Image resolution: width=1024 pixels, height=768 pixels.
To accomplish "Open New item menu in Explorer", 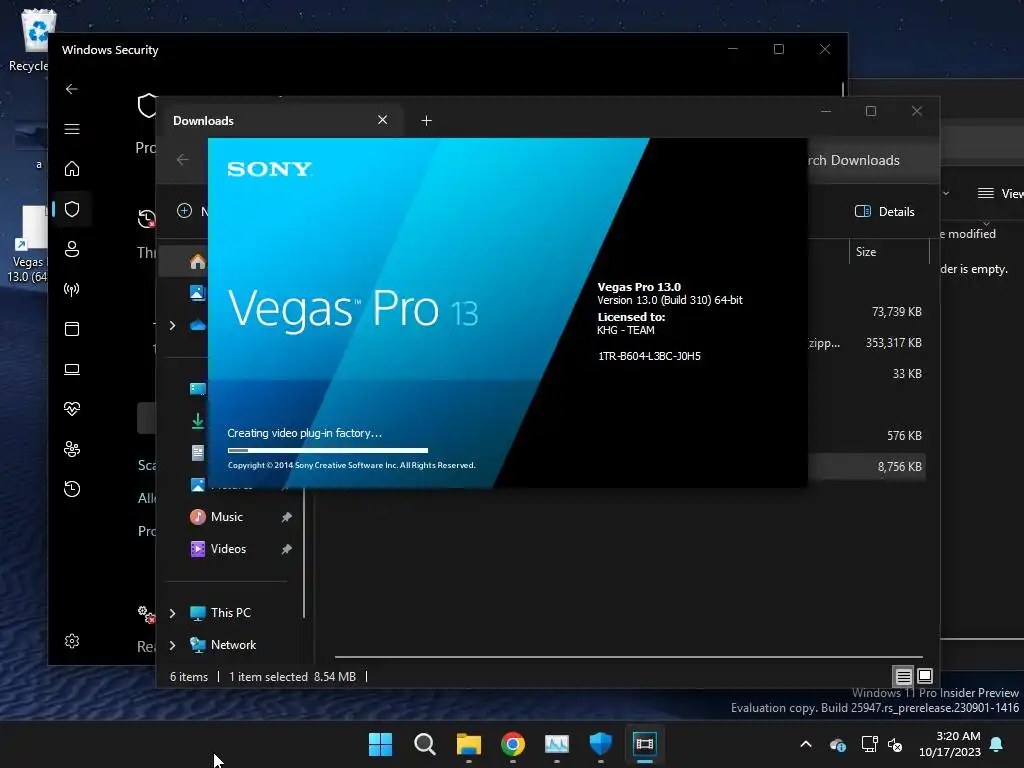I will 192,211.
